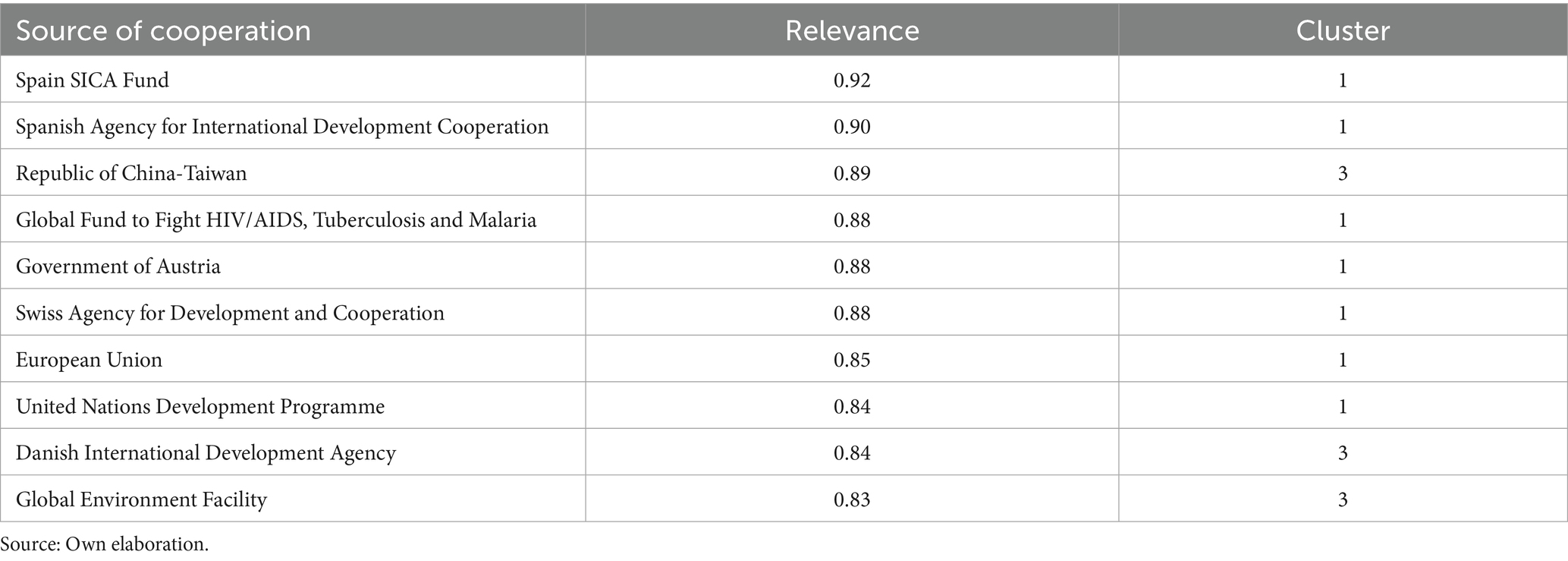Click cluster value for Republic of China-Taiwan

click(1342, 173)
